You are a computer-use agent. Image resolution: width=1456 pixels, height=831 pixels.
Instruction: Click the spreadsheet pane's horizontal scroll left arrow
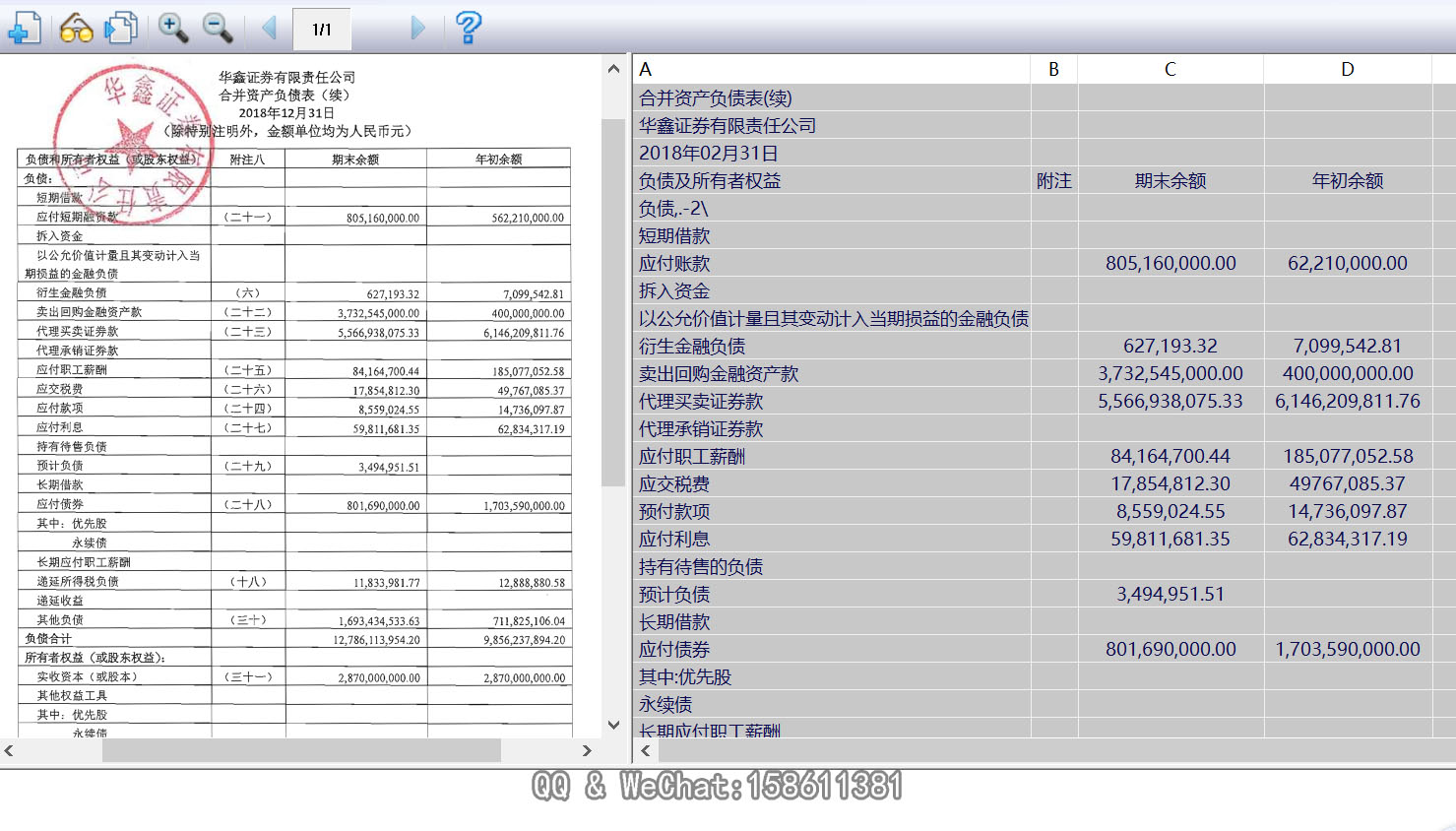pos(646,750)
